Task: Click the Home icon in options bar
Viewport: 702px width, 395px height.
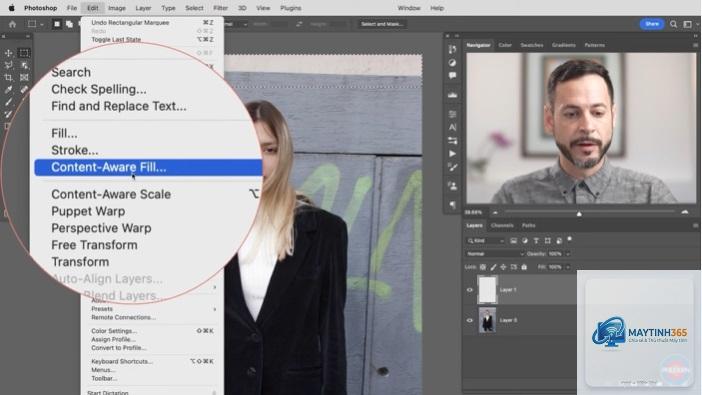Action: 13,24
